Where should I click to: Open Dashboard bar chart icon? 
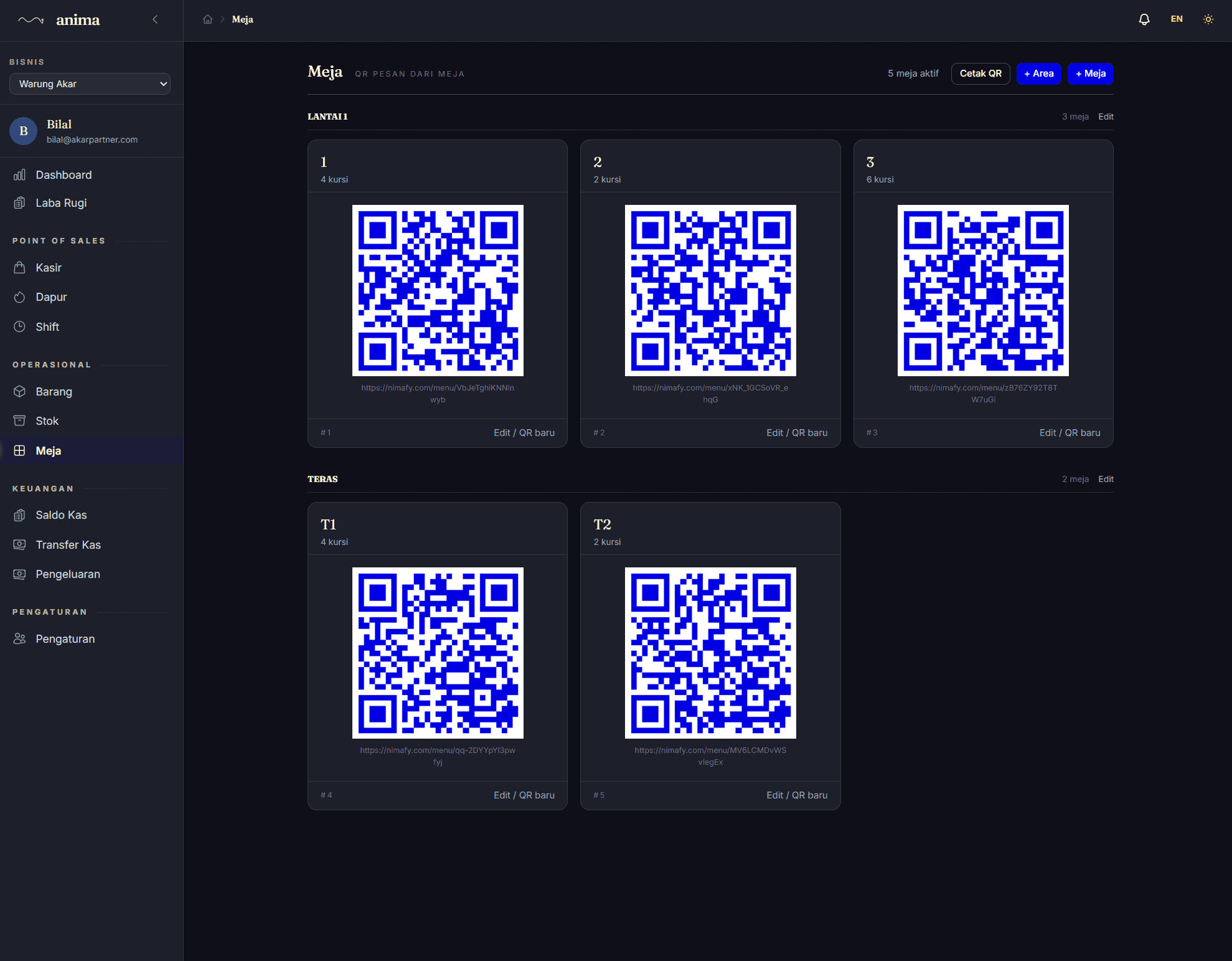pyautogui.click(x=19, y=175)
